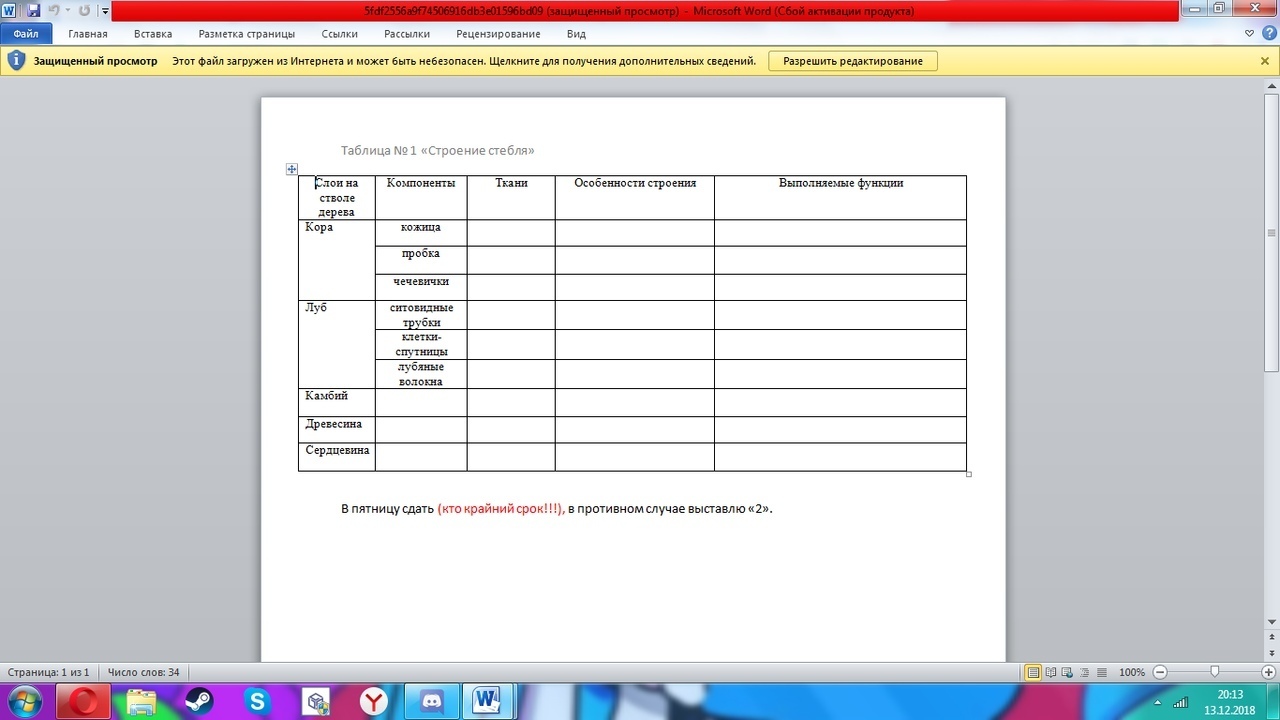Open Skype from the taskbar
The height and width of the screenshot is (720, 1280).
[x=257, y=702]
